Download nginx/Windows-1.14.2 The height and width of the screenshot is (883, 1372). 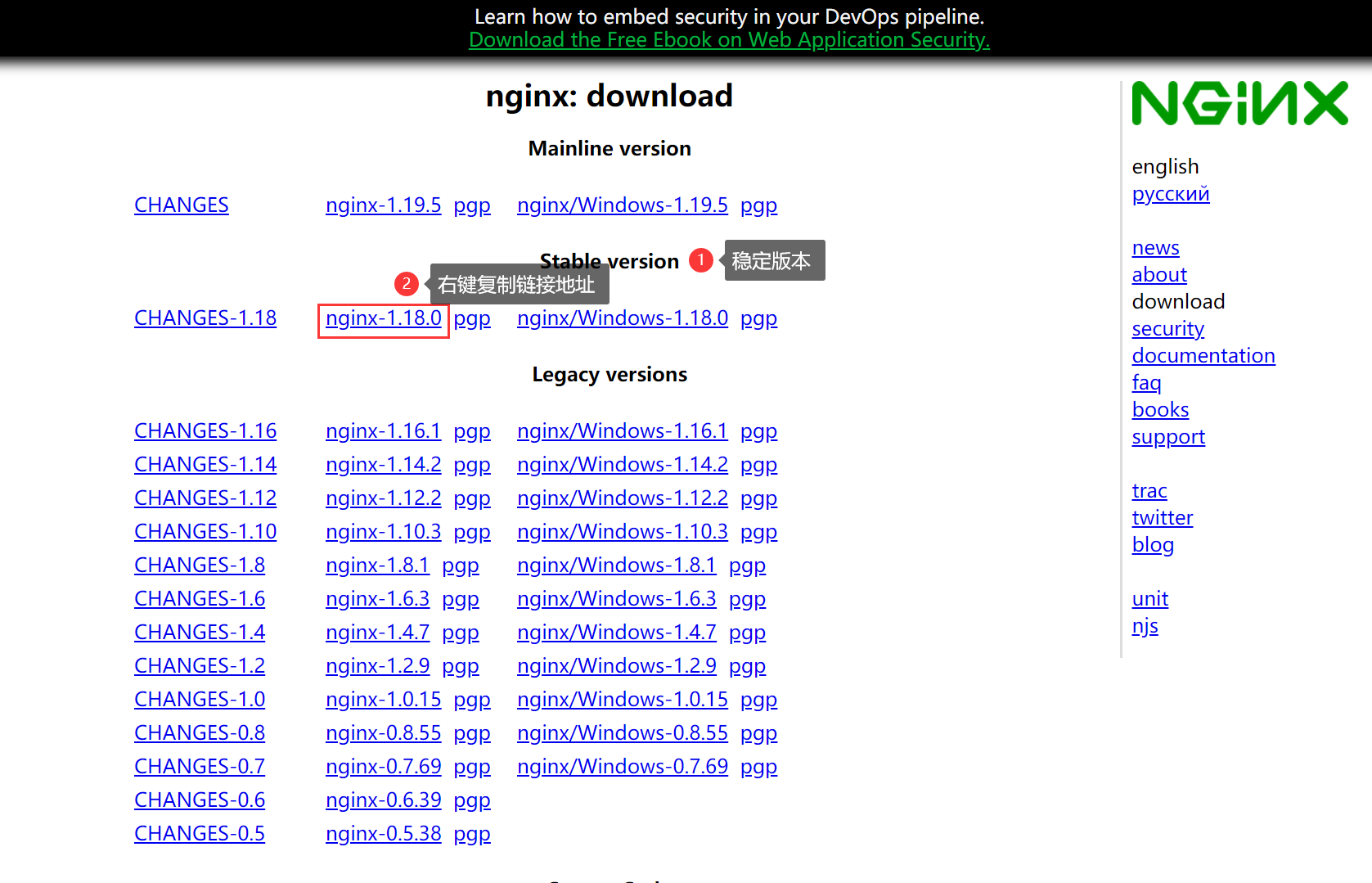pyautogui.click(x=623, y=464)
